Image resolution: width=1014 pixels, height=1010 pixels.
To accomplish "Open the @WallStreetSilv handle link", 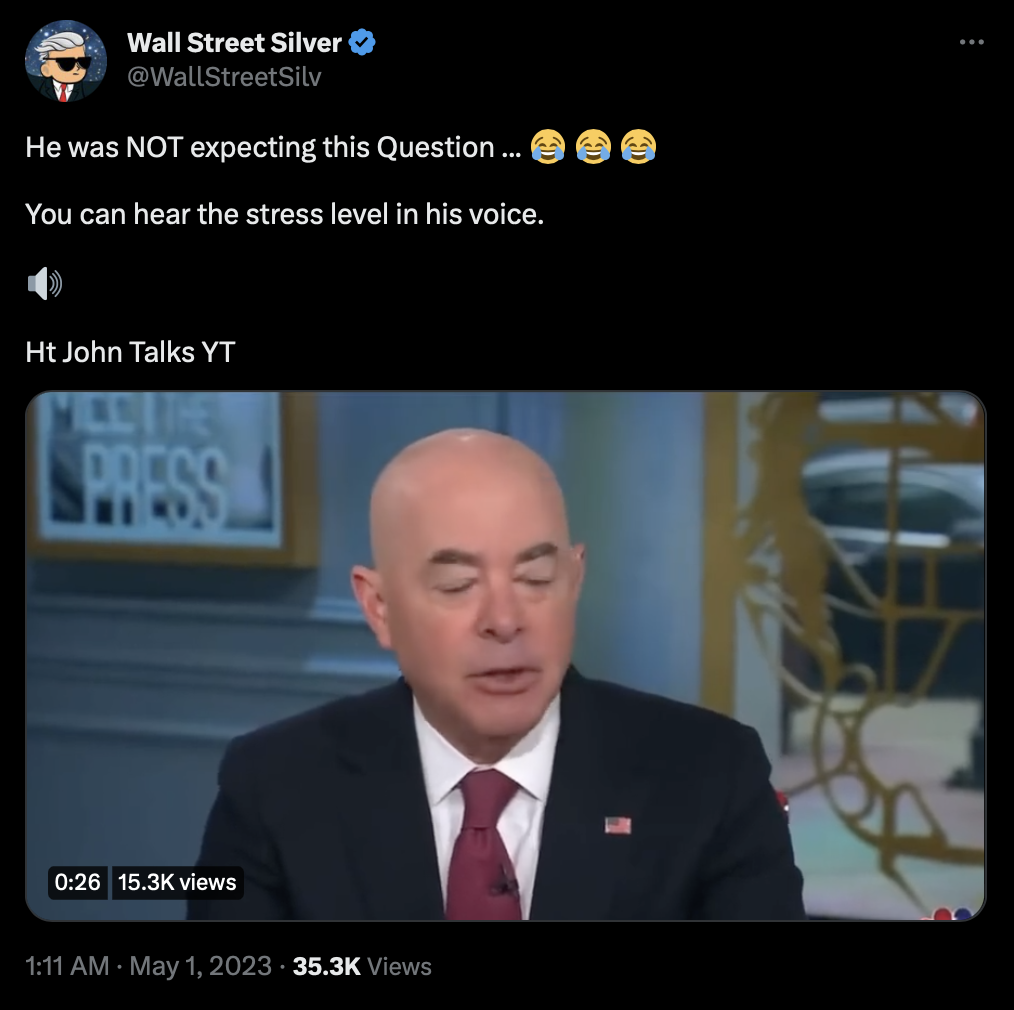I will pyautogui.click(x=224, y=77).
